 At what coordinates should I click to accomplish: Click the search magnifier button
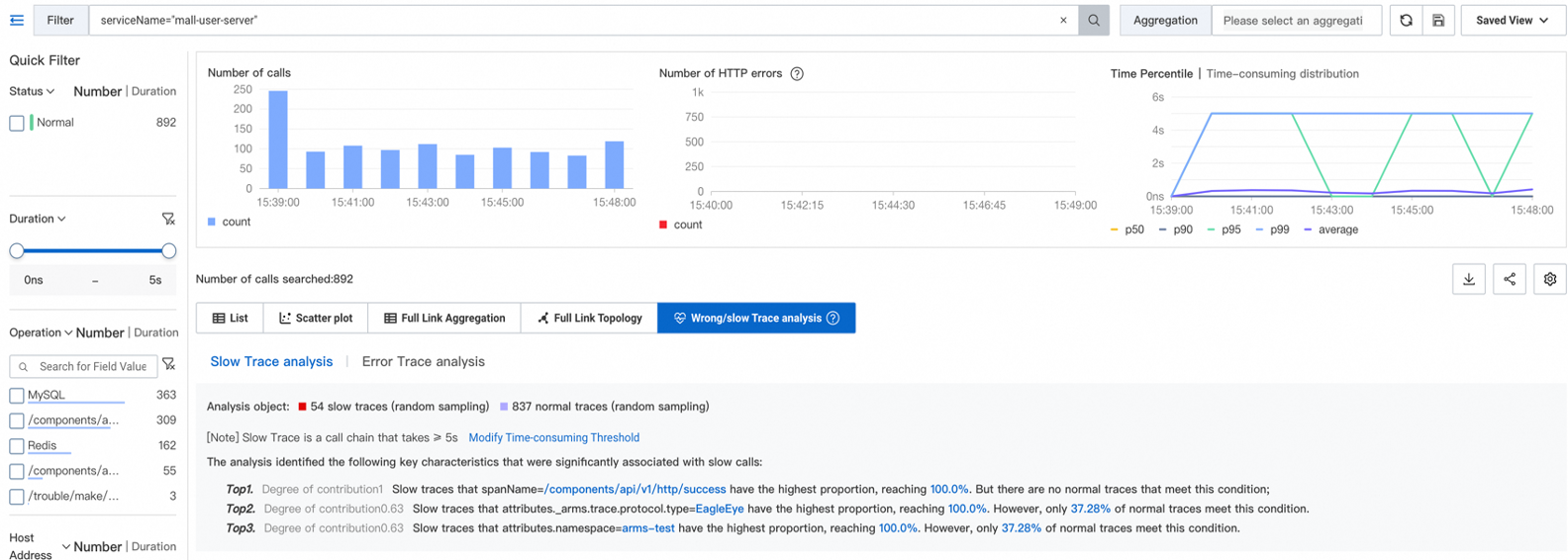tap(1094, 20)
